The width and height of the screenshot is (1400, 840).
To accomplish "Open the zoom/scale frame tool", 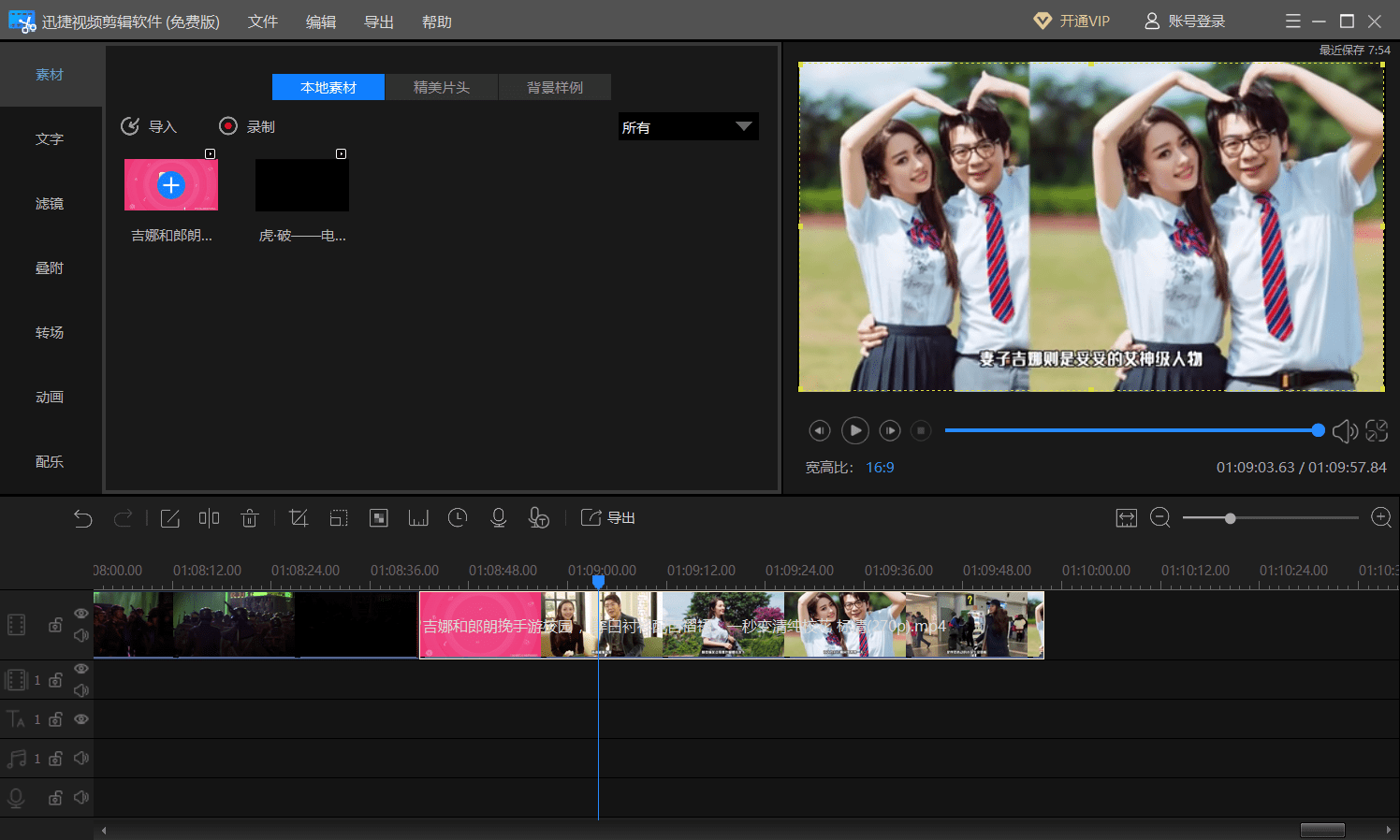I will [x=339, y=518].
